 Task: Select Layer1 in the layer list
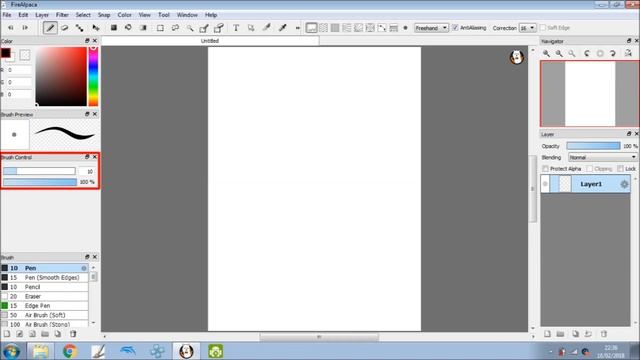pyautogui.click(x=586, y=184)
